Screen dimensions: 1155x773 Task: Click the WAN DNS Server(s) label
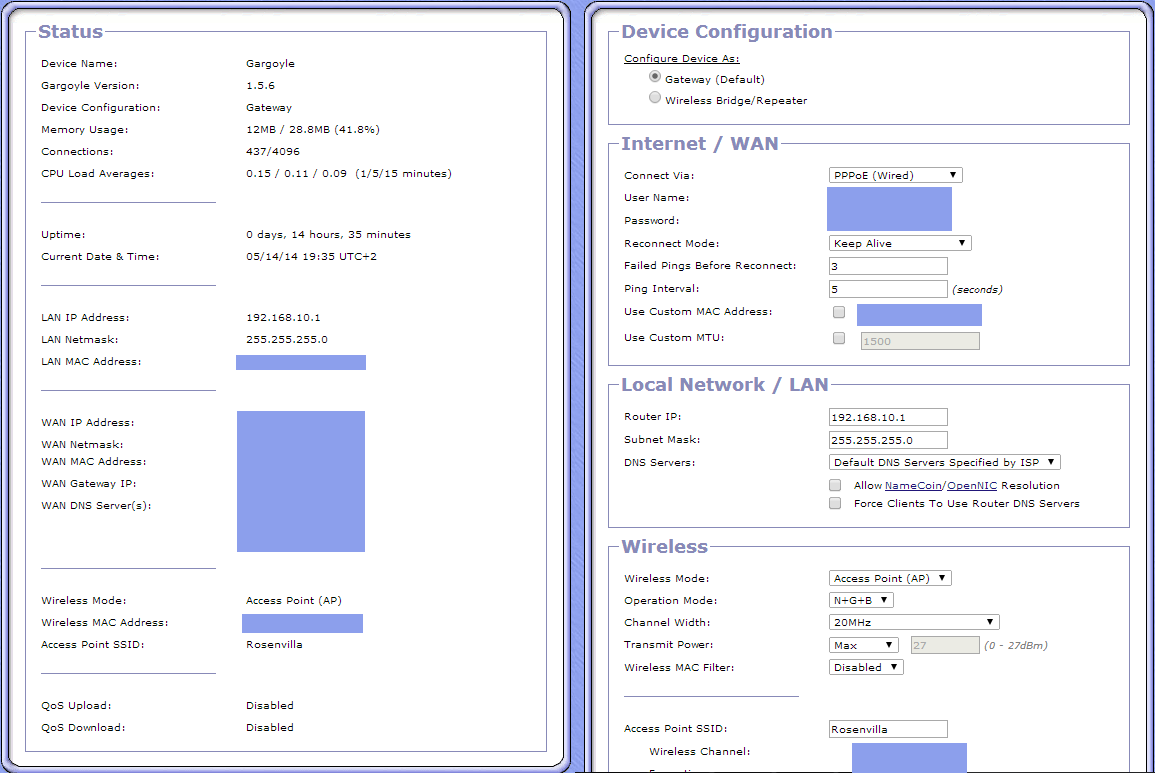coord(96,506)
